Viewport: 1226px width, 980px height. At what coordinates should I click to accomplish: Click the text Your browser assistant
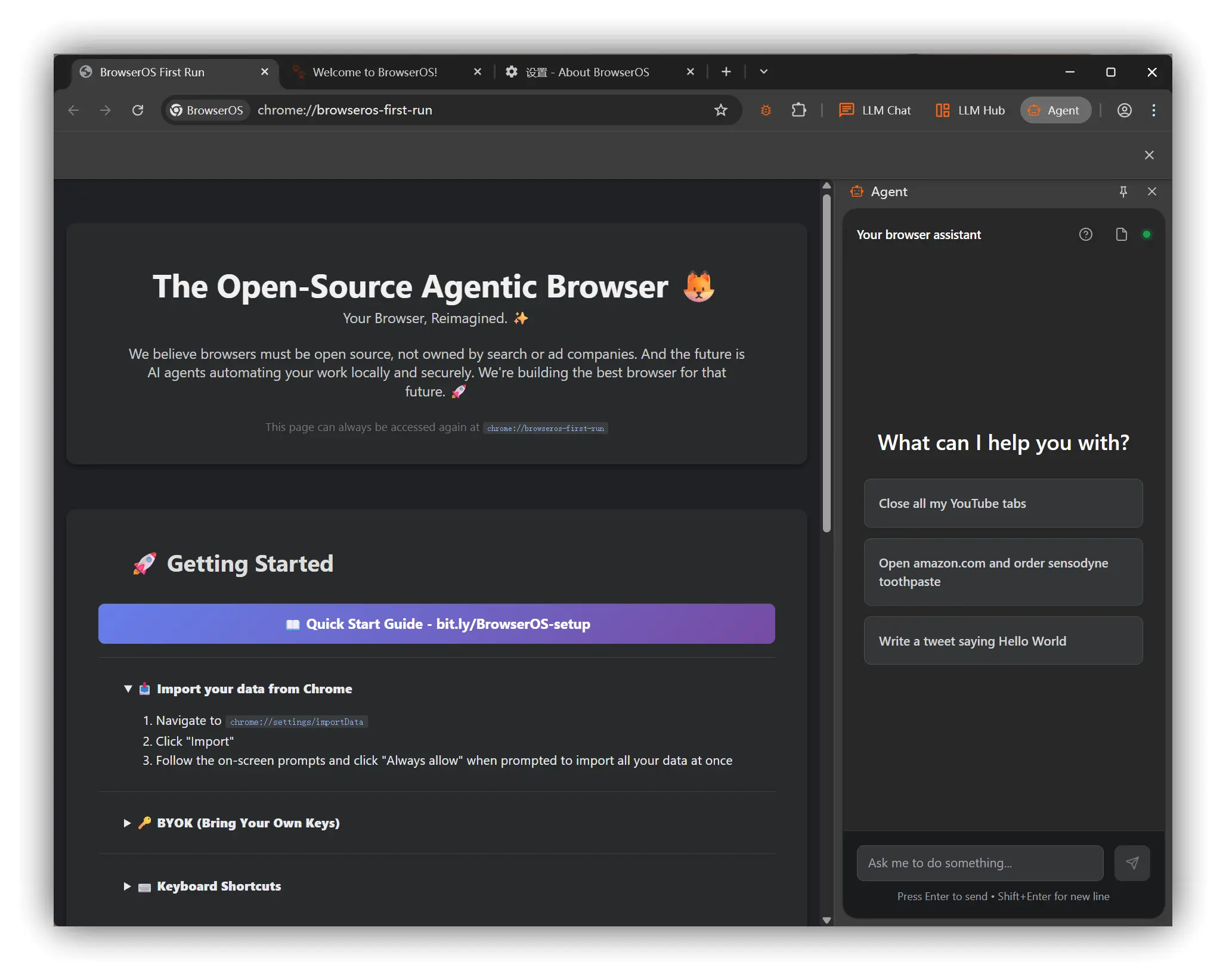tap(918, 235)
